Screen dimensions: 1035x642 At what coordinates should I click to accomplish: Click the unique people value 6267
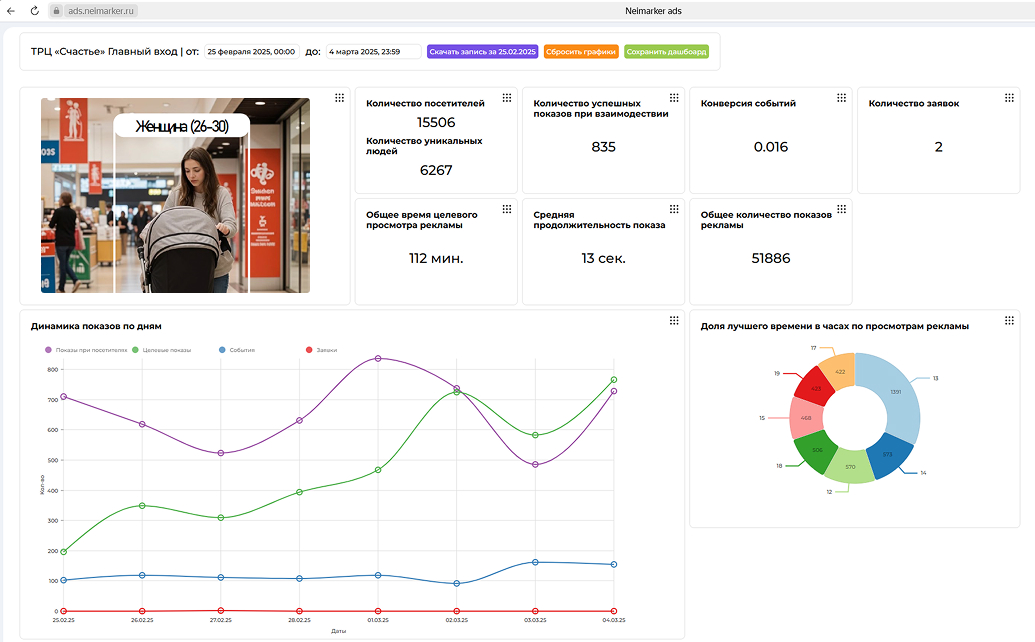click(x=436, y=170)
